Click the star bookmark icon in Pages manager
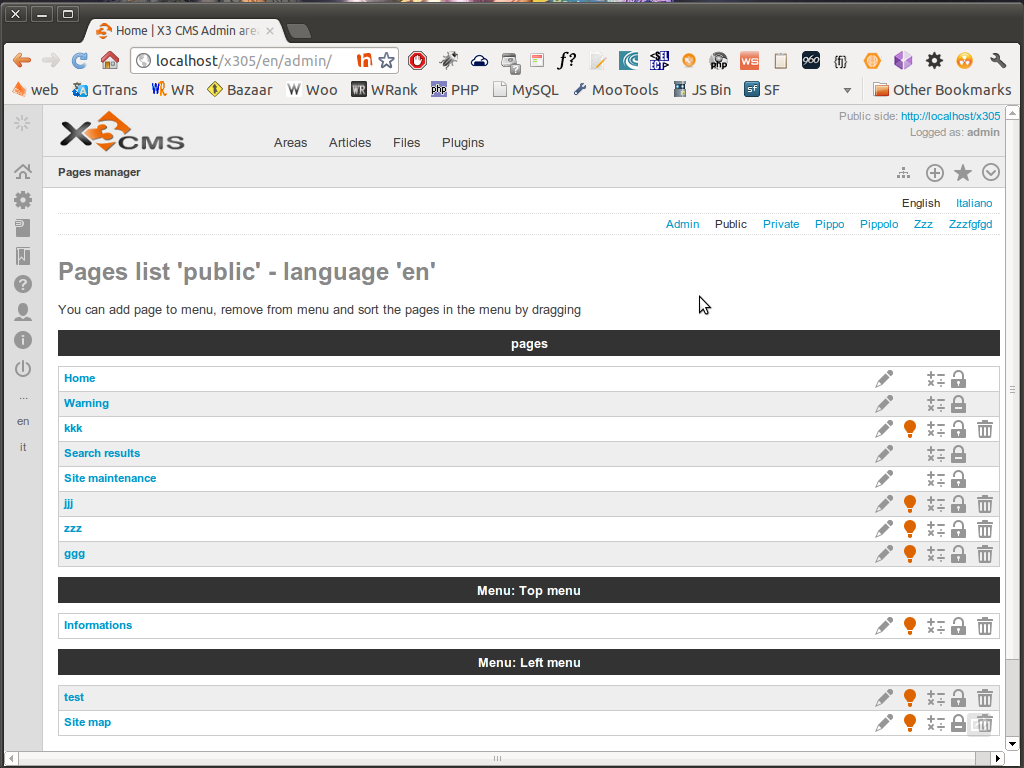 (x=962, y=172)
